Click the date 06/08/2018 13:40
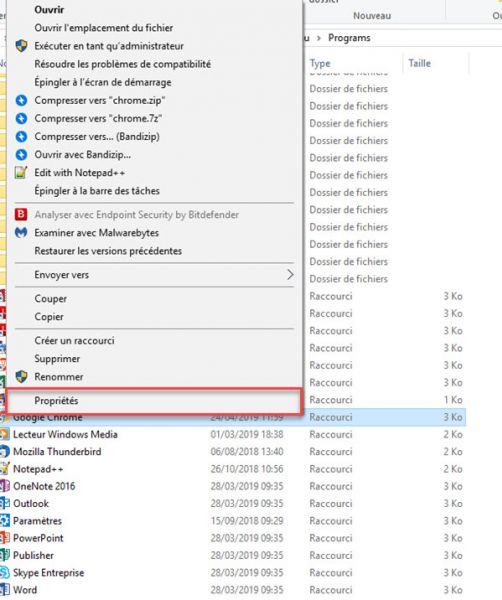Image resolution: width=502 pixels, height=600 pixels. point(247,452)
